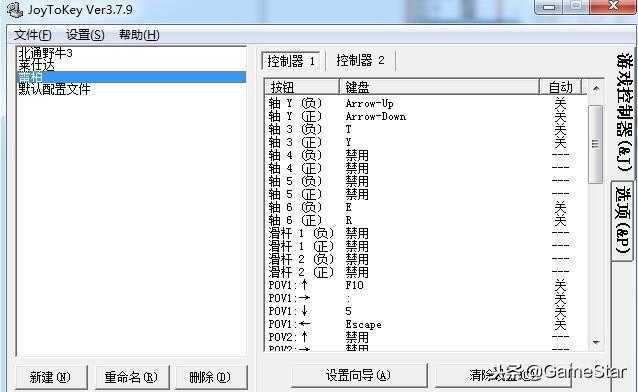Open the 帮助(H) menu
The height and width of the screenshot is (392, 638).
click(139, 35)
